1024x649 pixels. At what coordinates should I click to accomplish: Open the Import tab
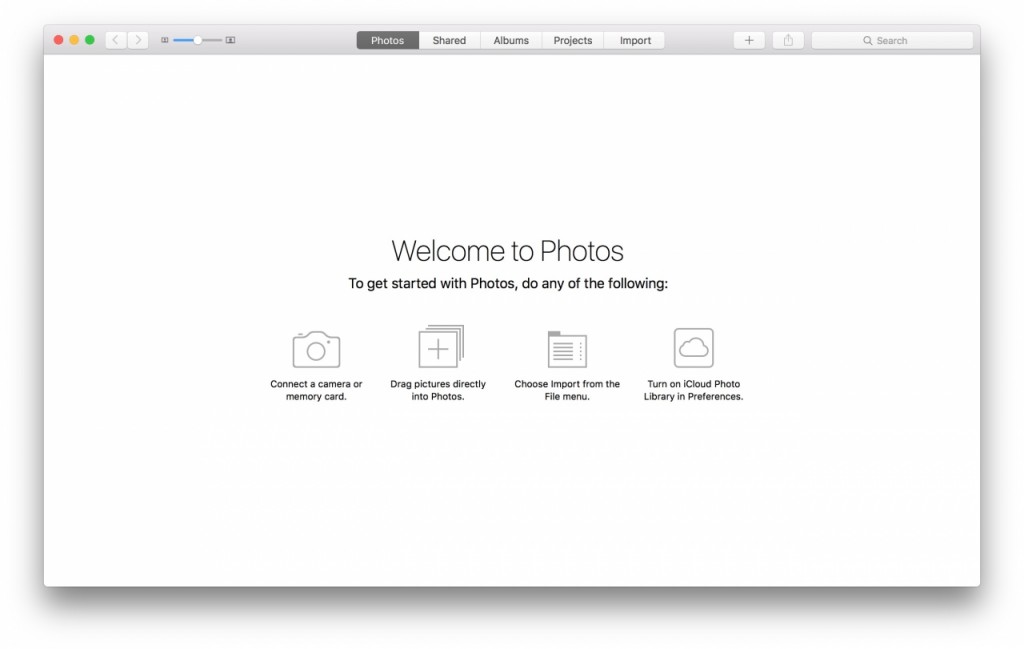tap(635, 40)
